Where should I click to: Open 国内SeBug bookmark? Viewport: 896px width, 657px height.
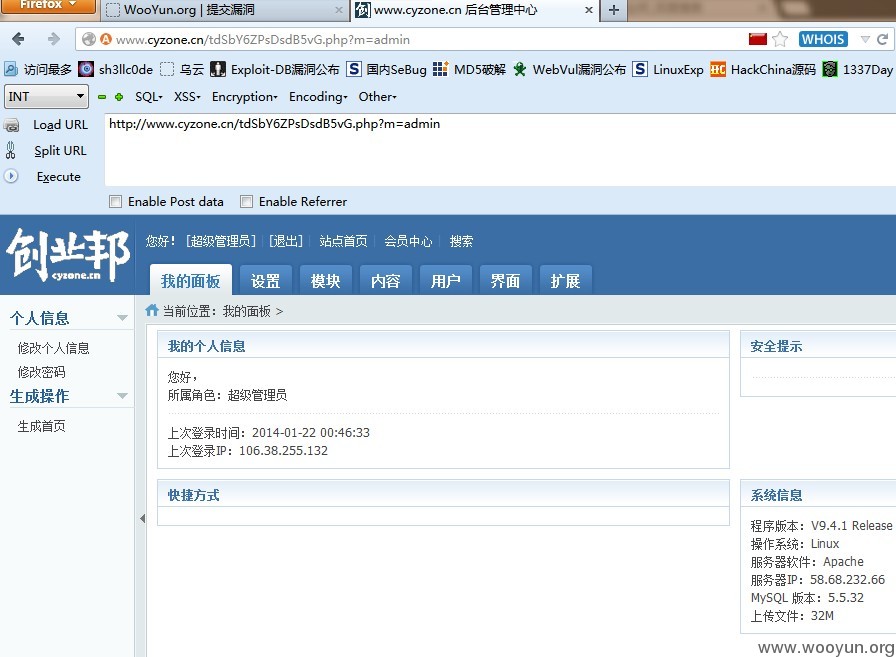coord(387,70)
